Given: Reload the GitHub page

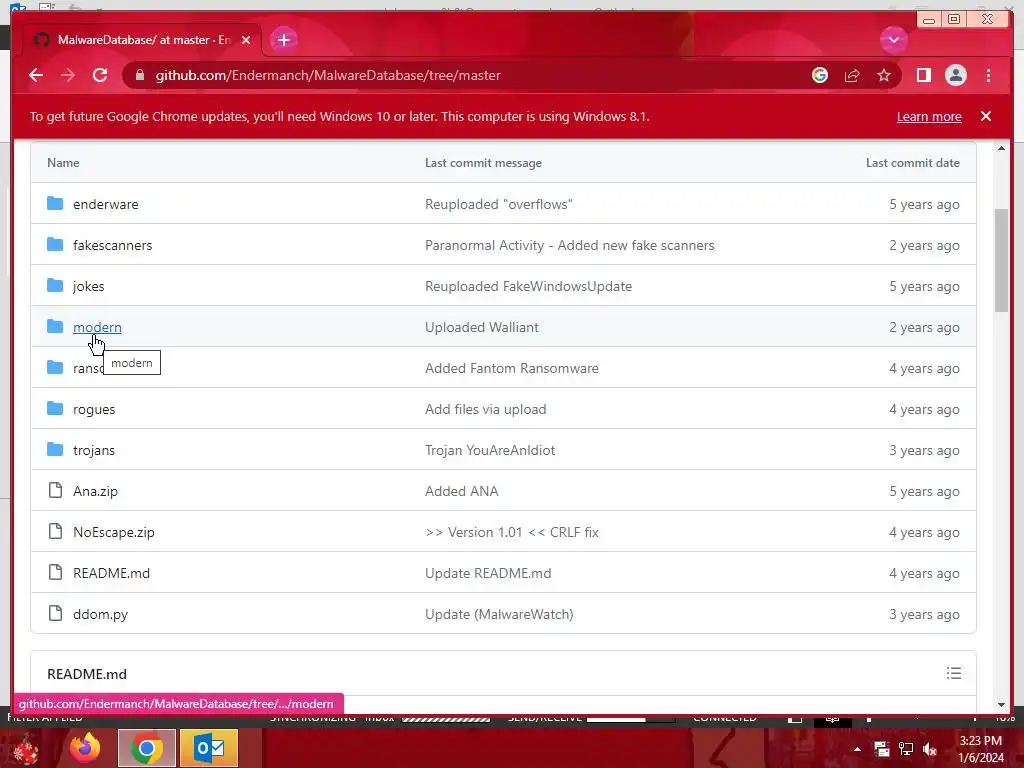Looking at the screenshot, I should point(100,75).
